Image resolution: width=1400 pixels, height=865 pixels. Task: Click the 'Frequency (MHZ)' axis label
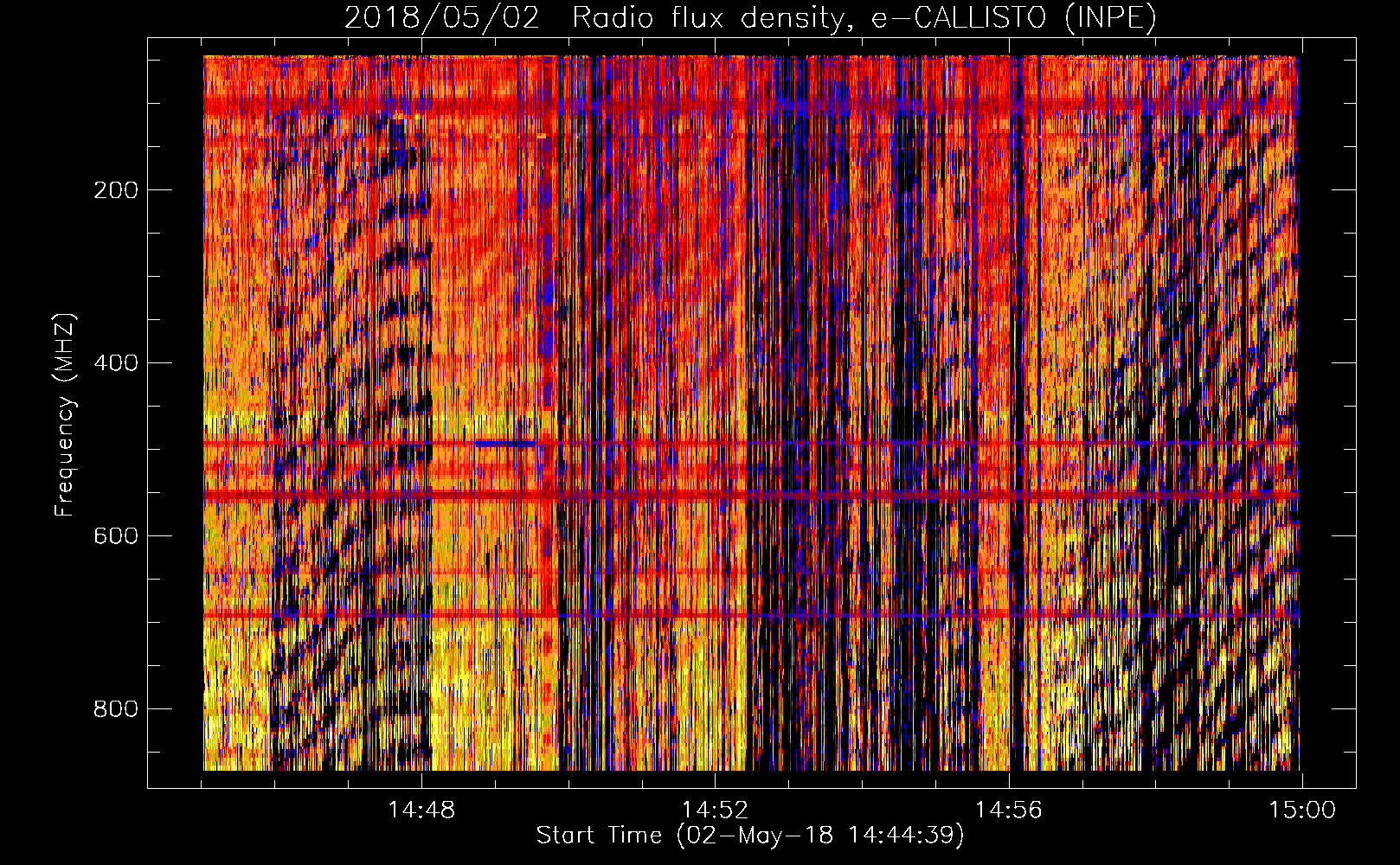click(x=65, y=414)
